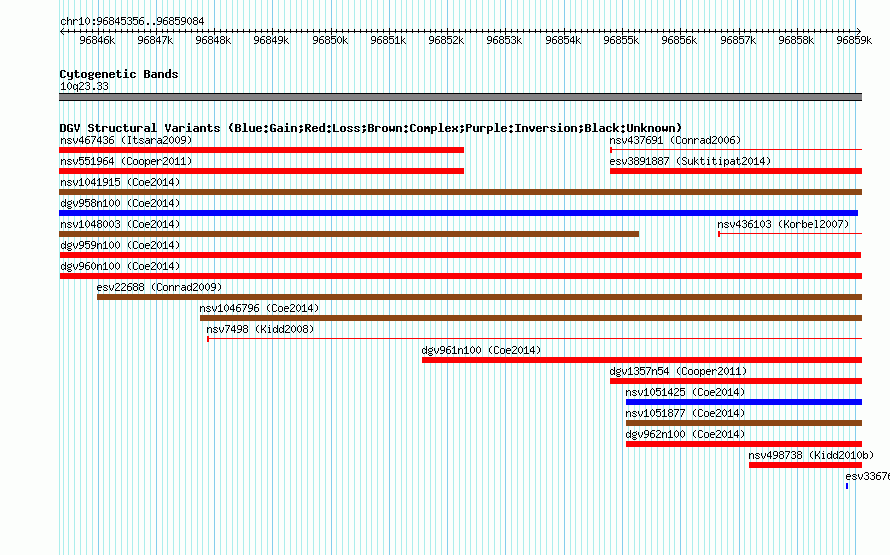Viewport: 890px width, 555px height.
Task: Click the thin red nsv7498 line
Action: [x=534, y=339]
